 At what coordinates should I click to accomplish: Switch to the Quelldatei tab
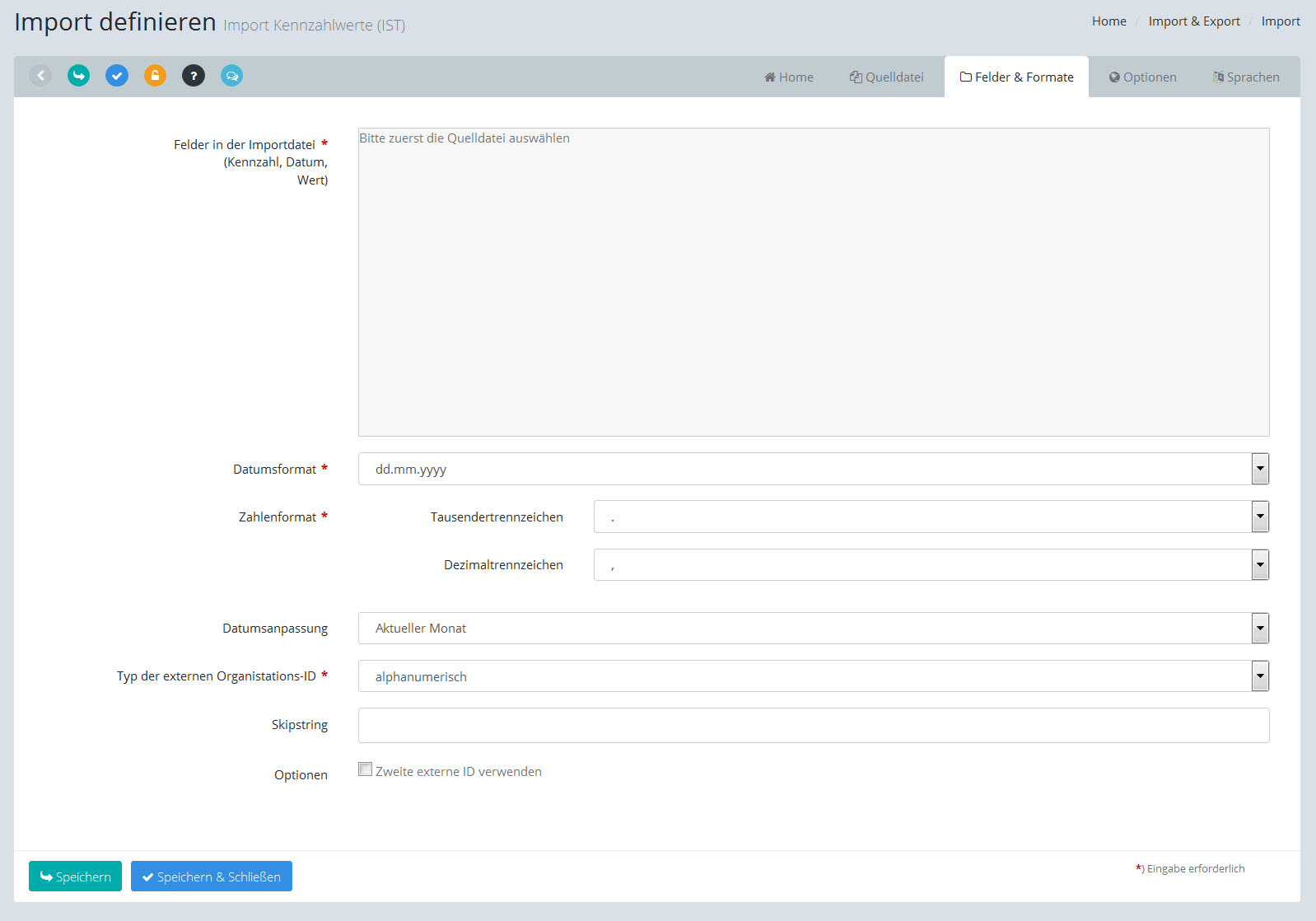click(x=887, y=77)
